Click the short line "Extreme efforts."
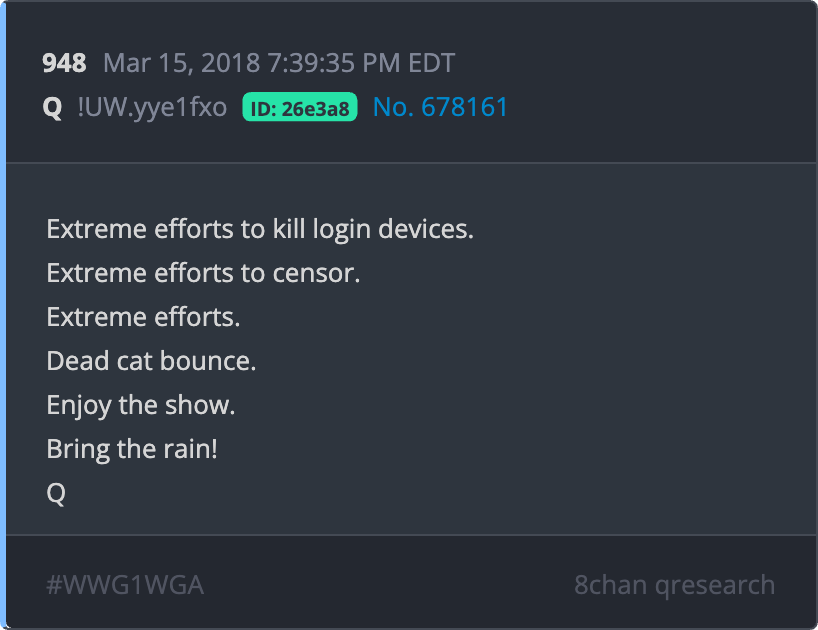The image size is (818, 630). (x=143, y=317)
